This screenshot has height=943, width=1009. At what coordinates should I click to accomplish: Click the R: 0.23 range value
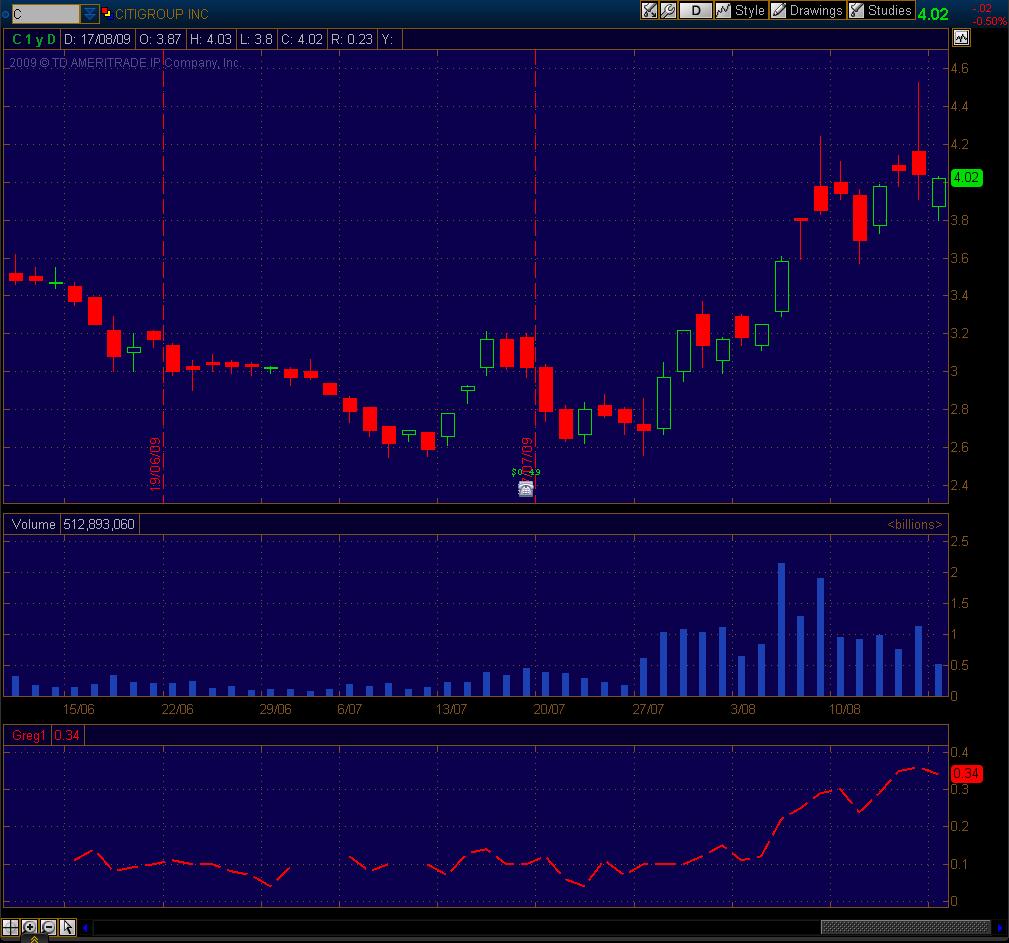pos(352,39)
